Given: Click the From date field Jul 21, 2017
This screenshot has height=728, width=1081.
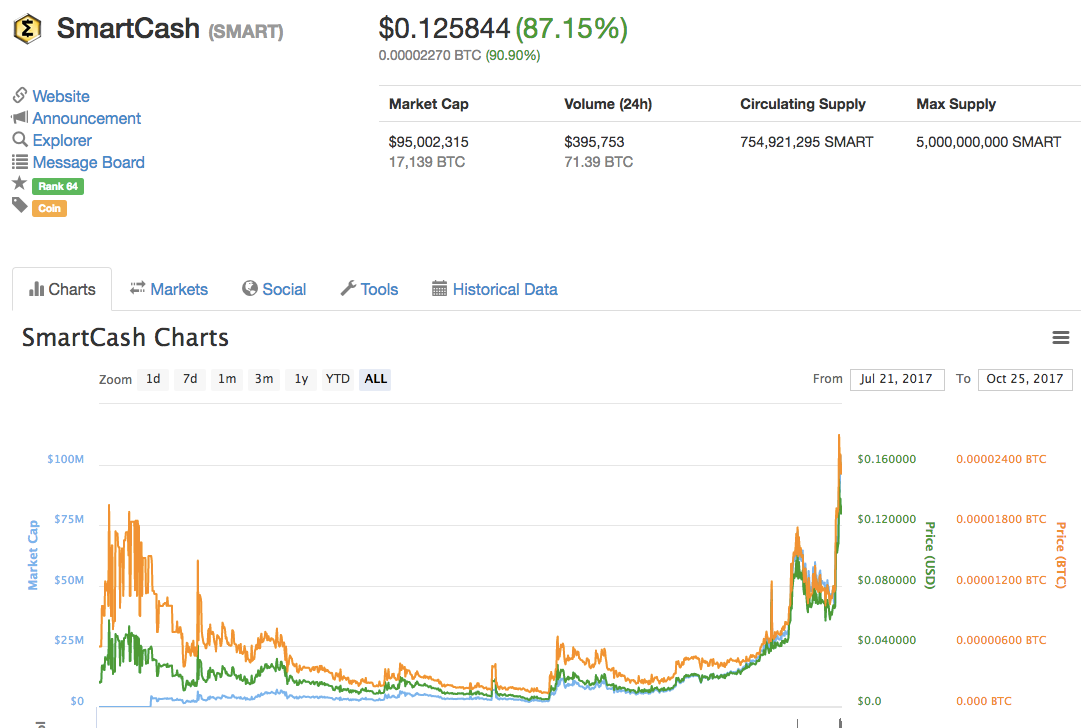Looking at the screenshot, I should click(x=897, y=379).
